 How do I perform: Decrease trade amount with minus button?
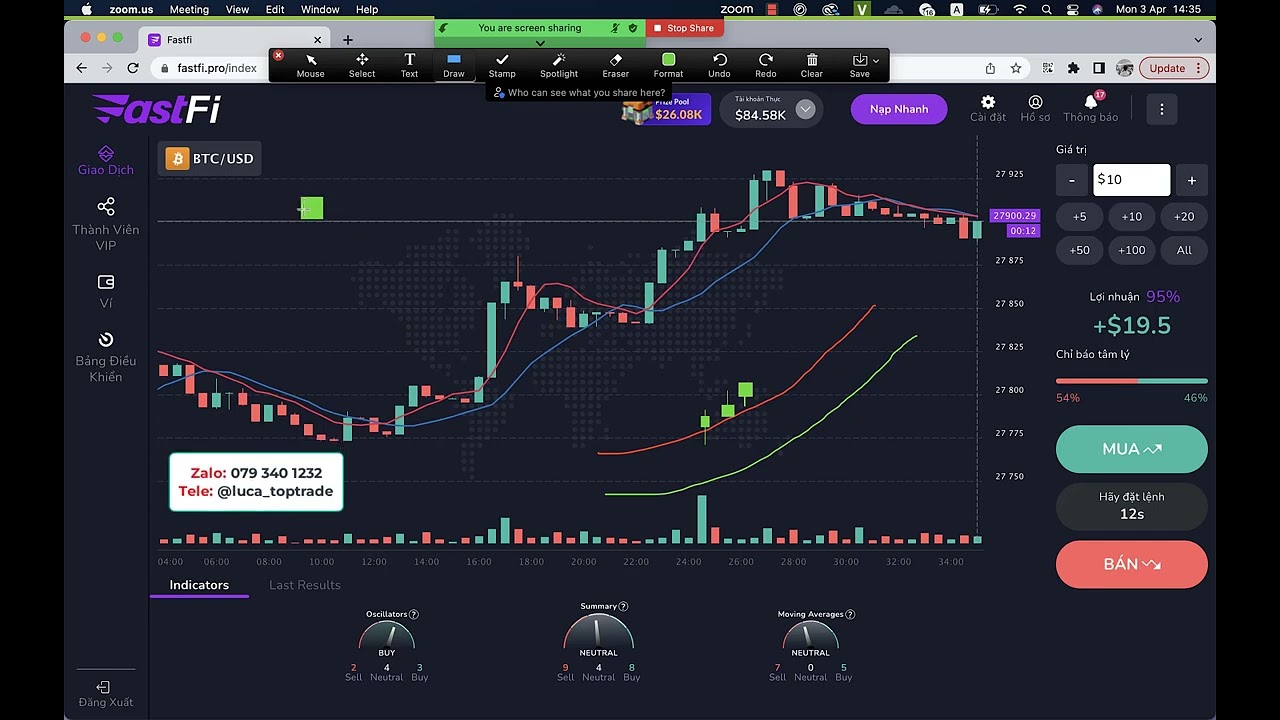click(1072, 180)
